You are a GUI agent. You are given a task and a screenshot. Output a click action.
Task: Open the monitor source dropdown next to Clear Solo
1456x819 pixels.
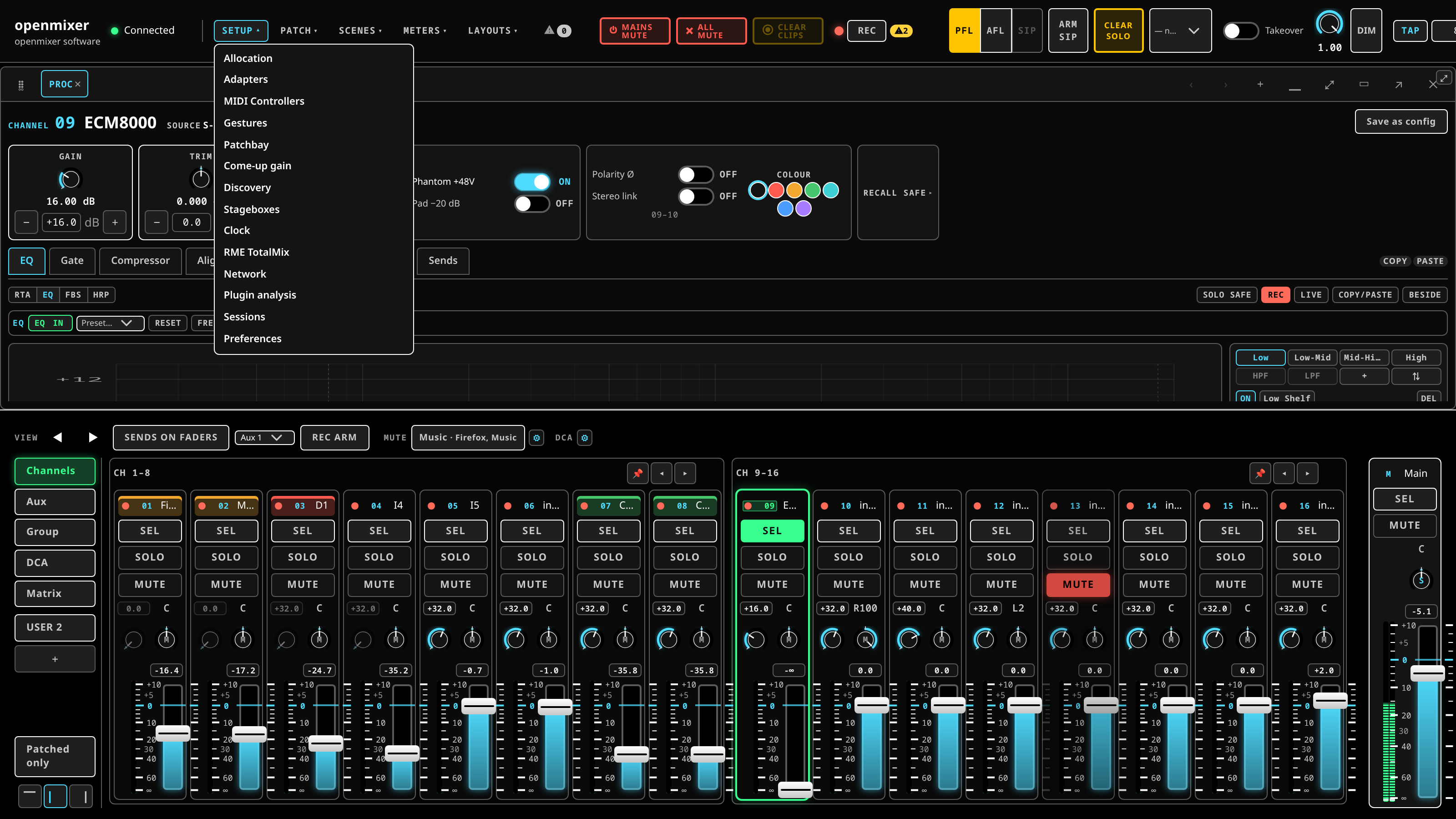coord(1180,30)
